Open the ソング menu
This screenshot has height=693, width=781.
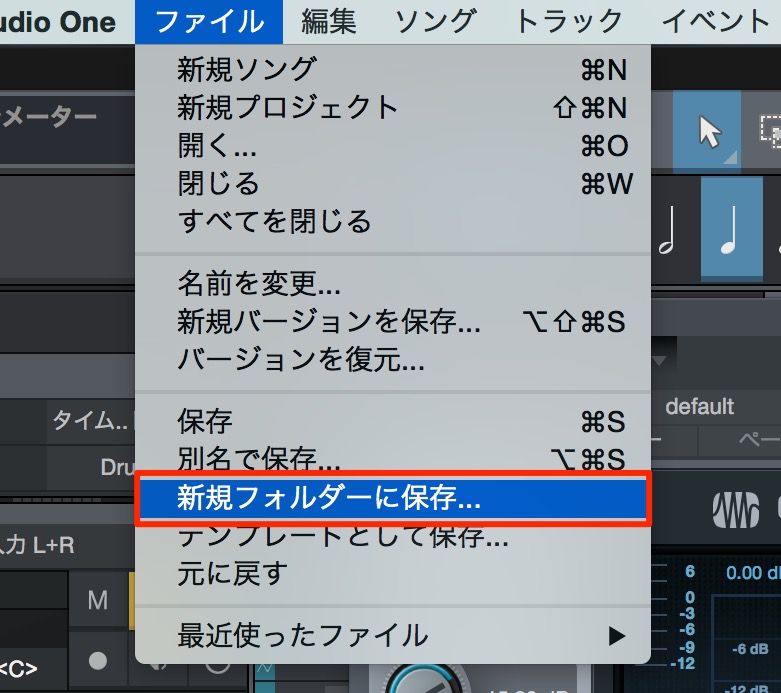[x=435, y=22]
